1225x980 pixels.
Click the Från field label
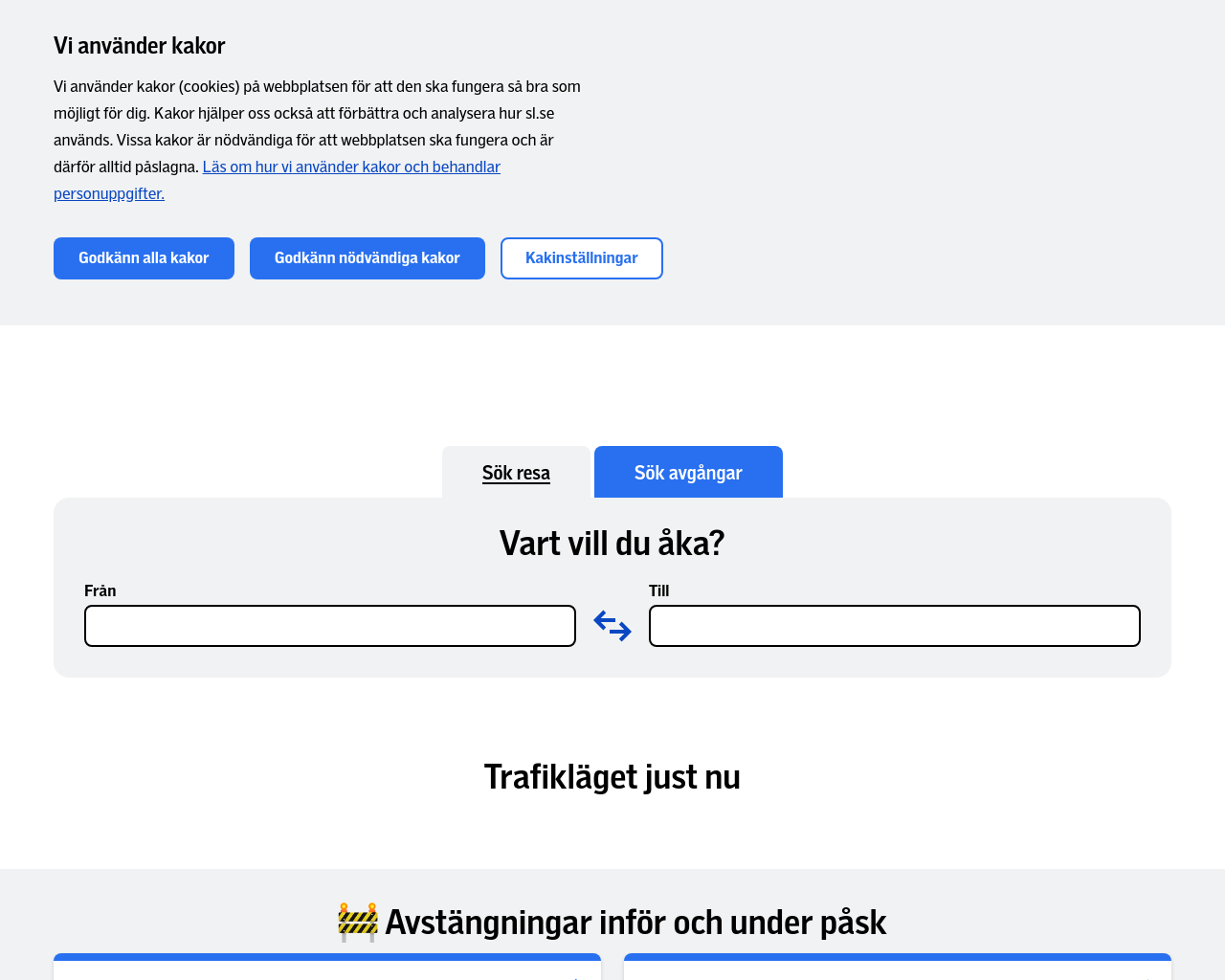click(100, 590)
